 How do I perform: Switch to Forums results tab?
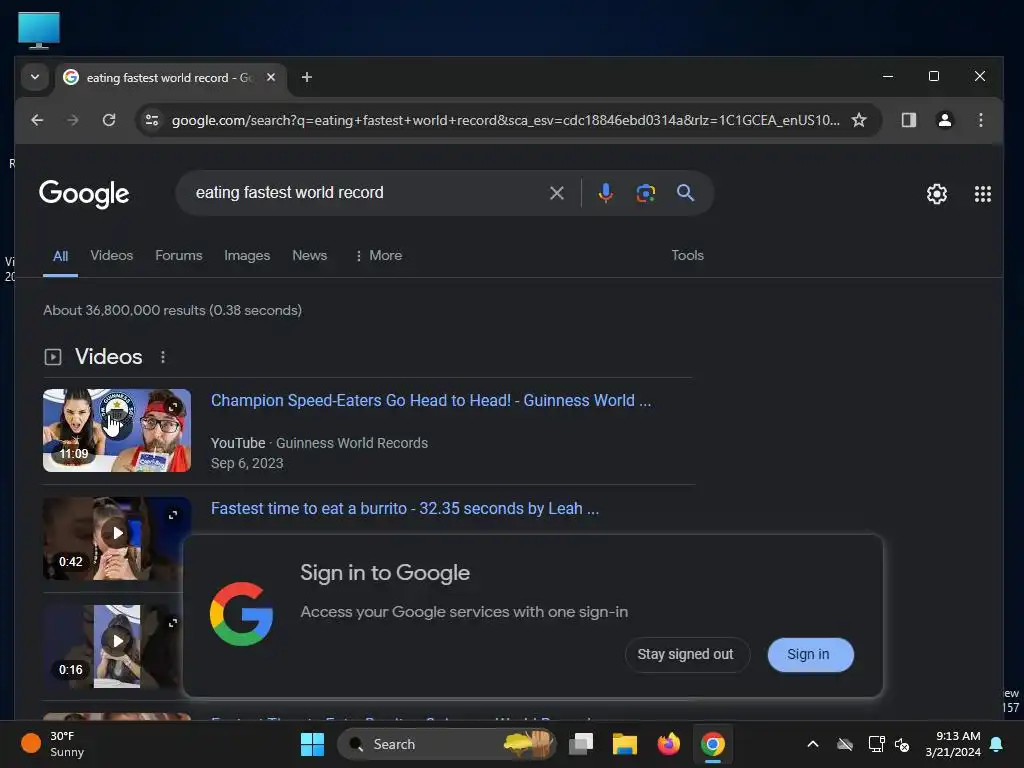(178, 255)
